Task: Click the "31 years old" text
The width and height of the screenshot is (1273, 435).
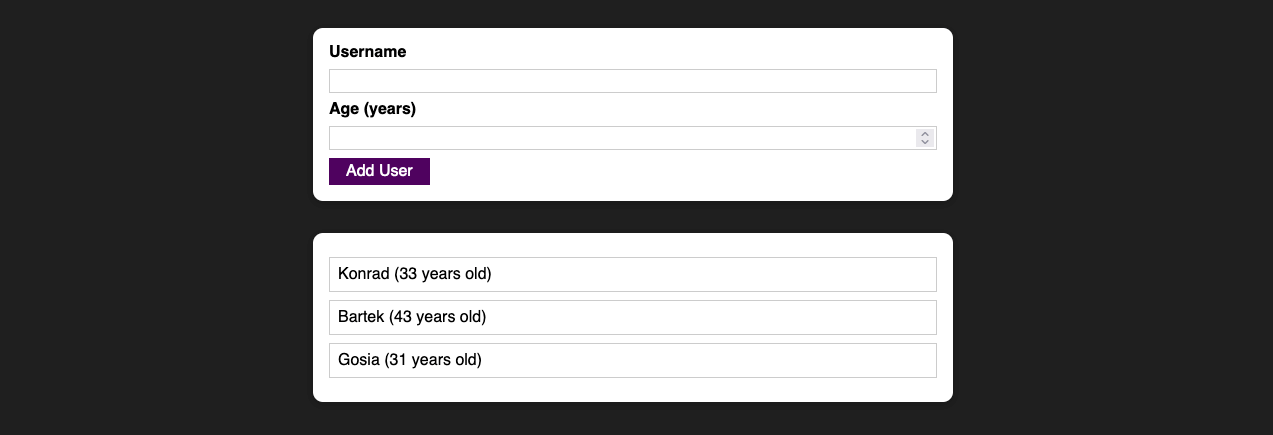Action: tap(435, 360)
